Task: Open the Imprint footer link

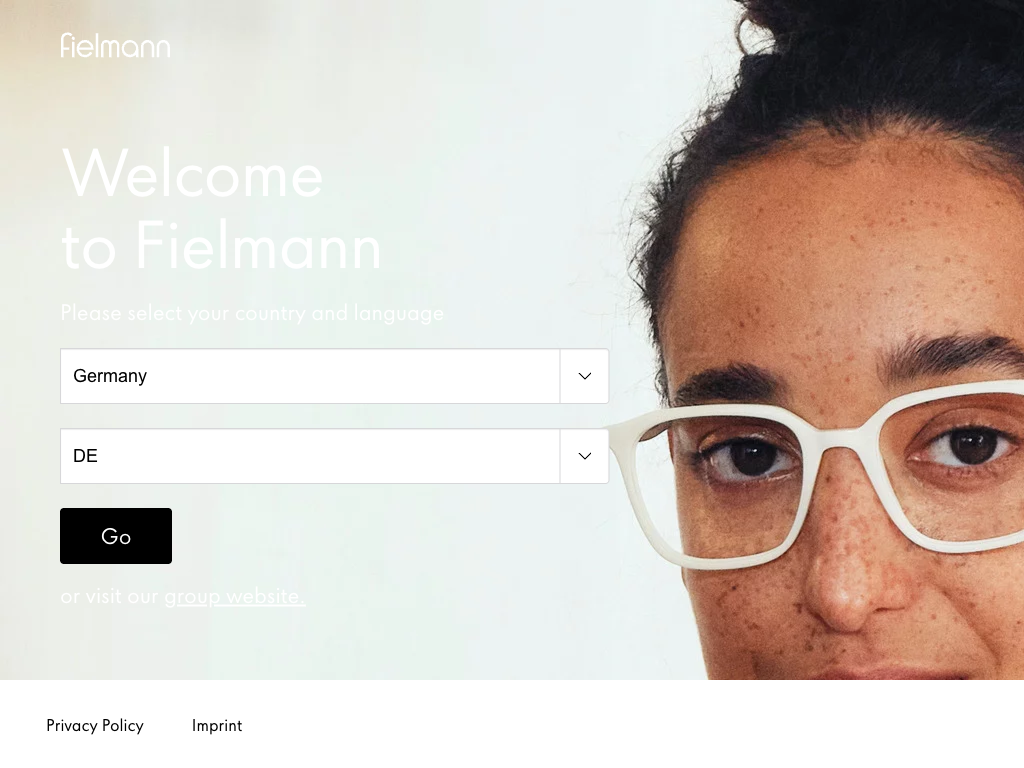Action: click(x=217, y=726)
